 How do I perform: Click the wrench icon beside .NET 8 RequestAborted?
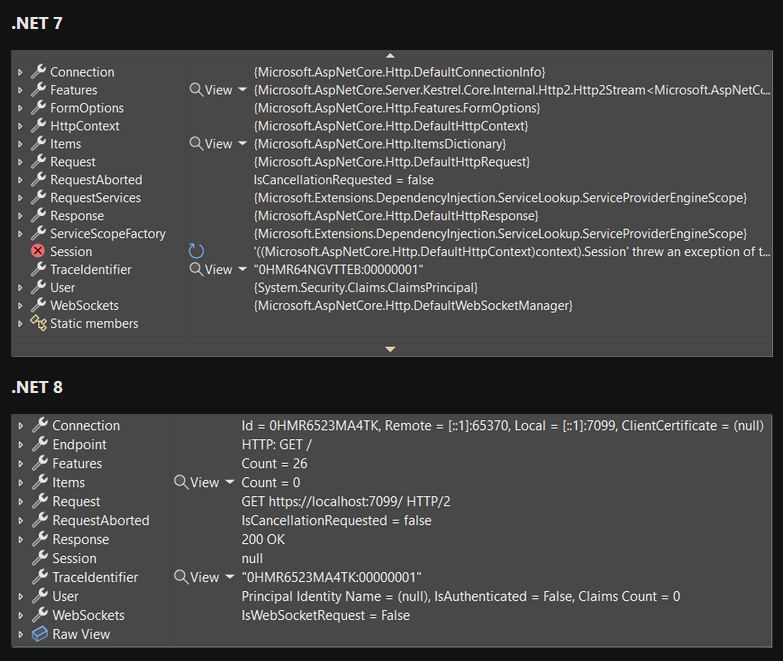tap(40, 520)
